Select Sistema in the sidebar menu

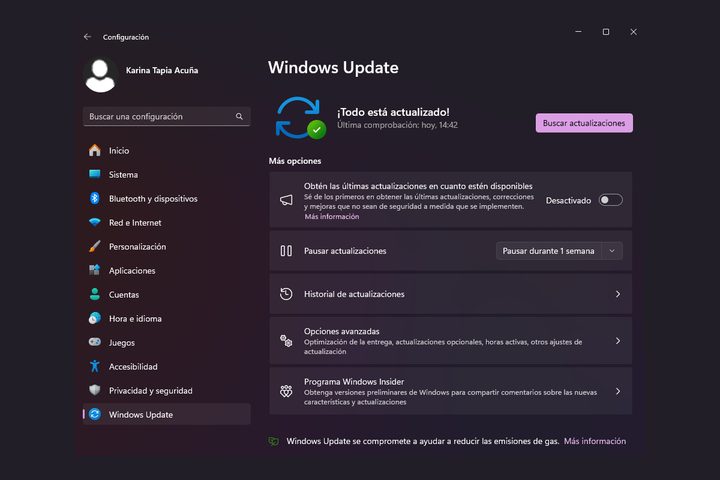click(x=123, y=175)
